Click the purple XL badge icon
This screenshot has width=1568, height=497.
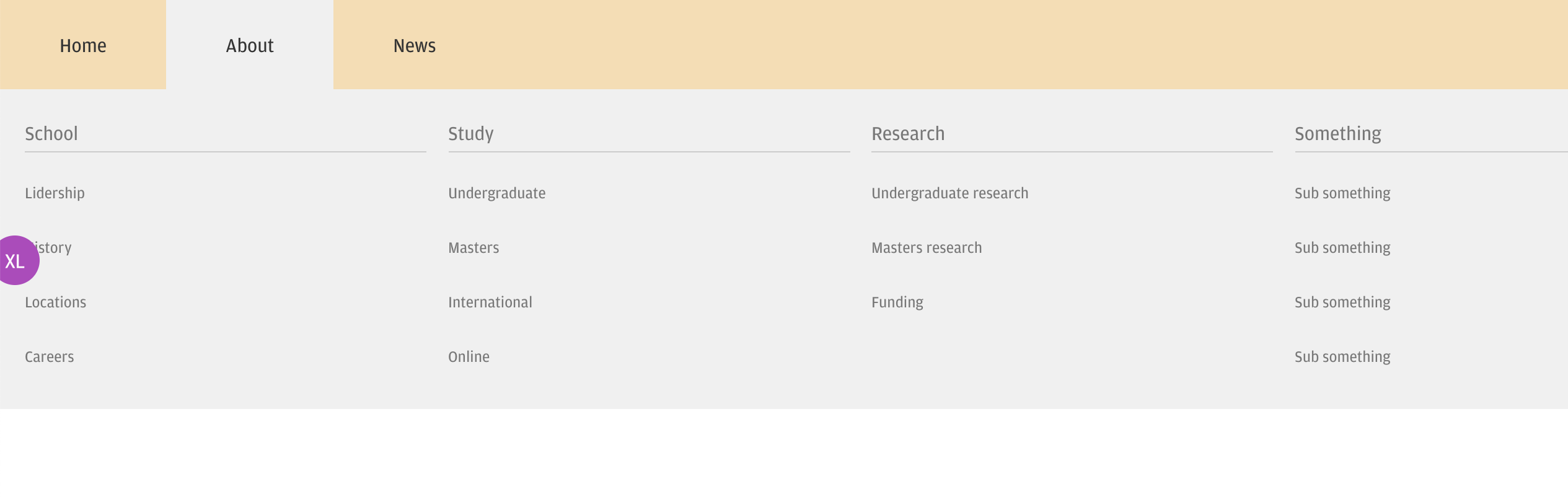(15, 260)
